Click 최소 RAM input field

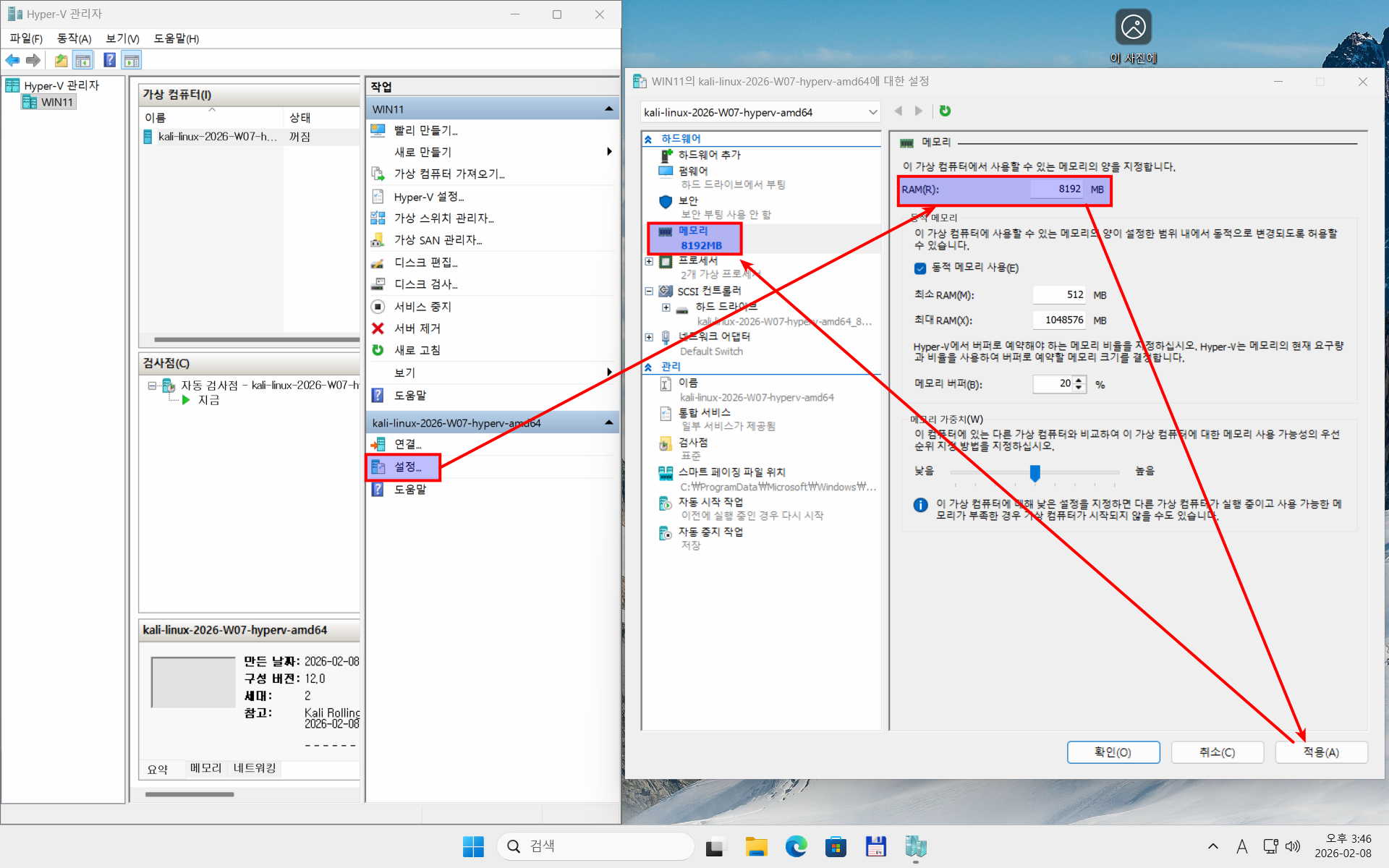1060,294
